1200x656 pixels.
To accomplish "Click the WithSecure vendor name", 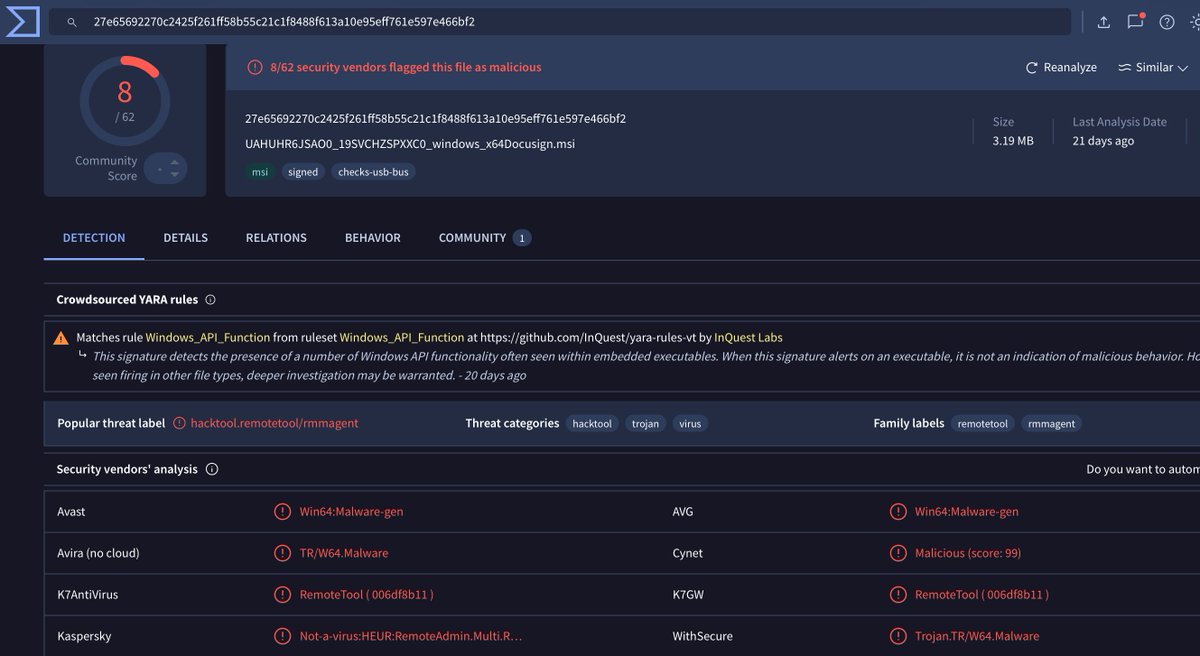I will (703, 636).
